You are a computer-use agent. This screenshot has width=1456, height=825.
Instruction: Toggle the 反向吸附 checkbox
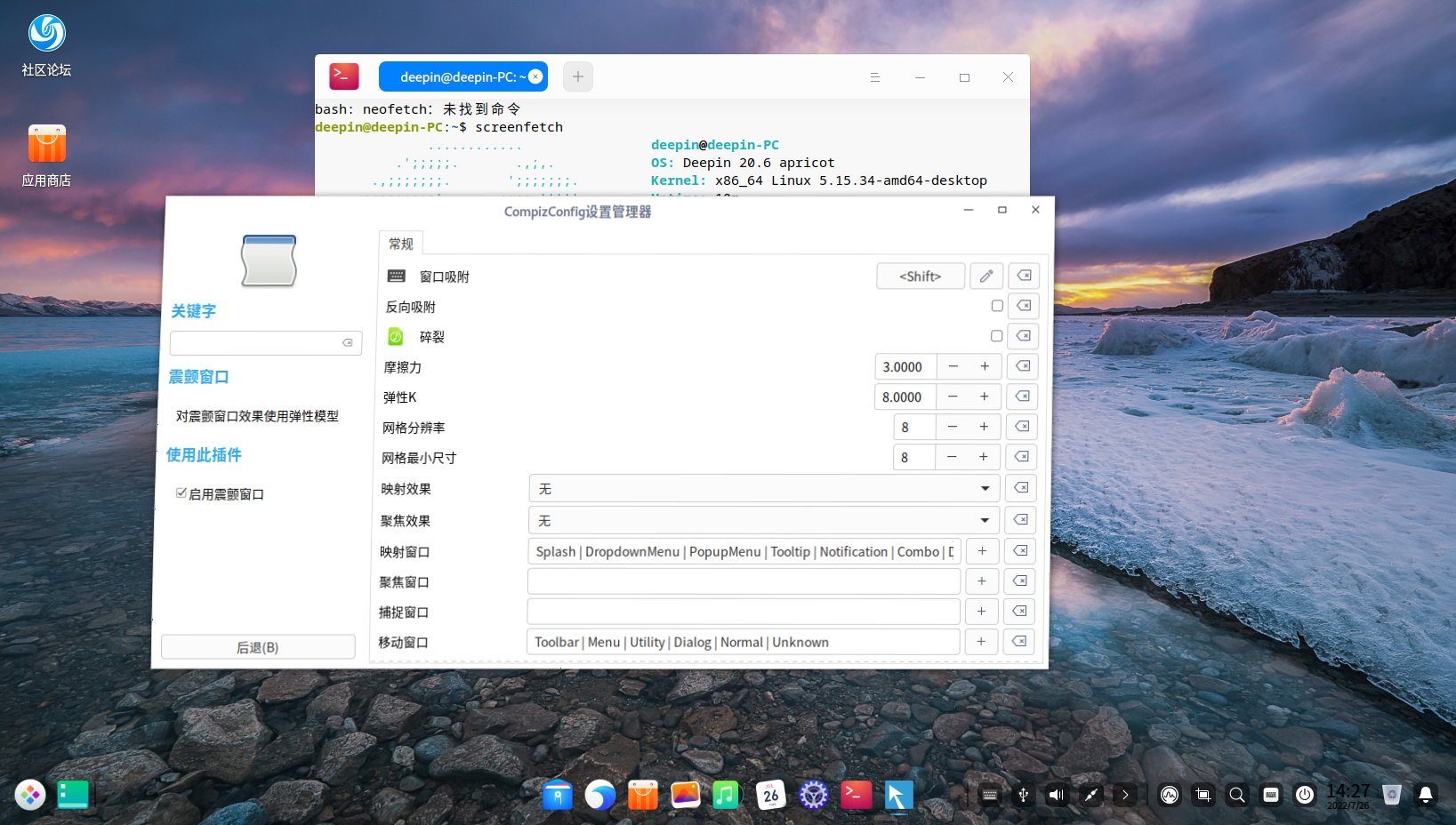point(997,306)
